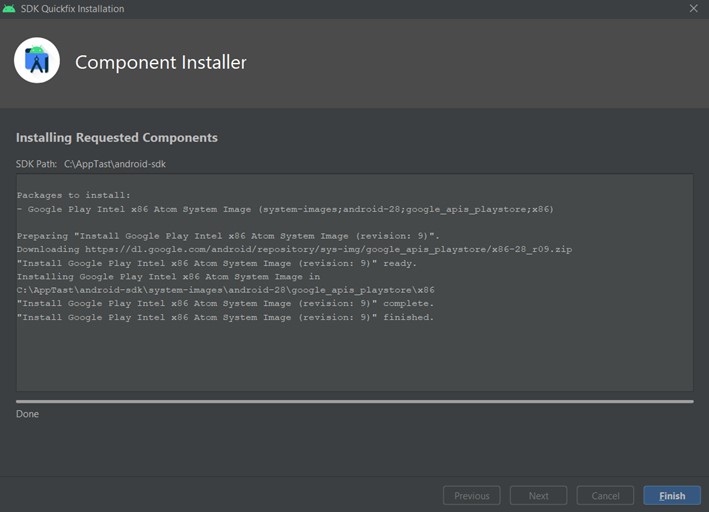Click the "SDK Quickfix Installation" title bar text

tap(72, 8)
